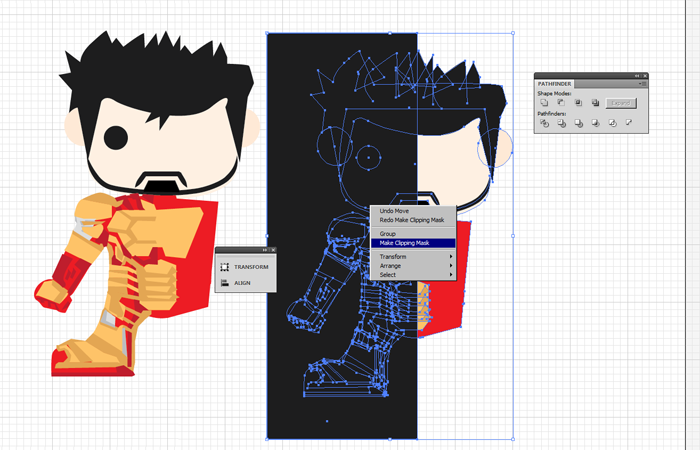Choose Redo Make Clipping Mask

pyautogui.click(x=413, y=220)
